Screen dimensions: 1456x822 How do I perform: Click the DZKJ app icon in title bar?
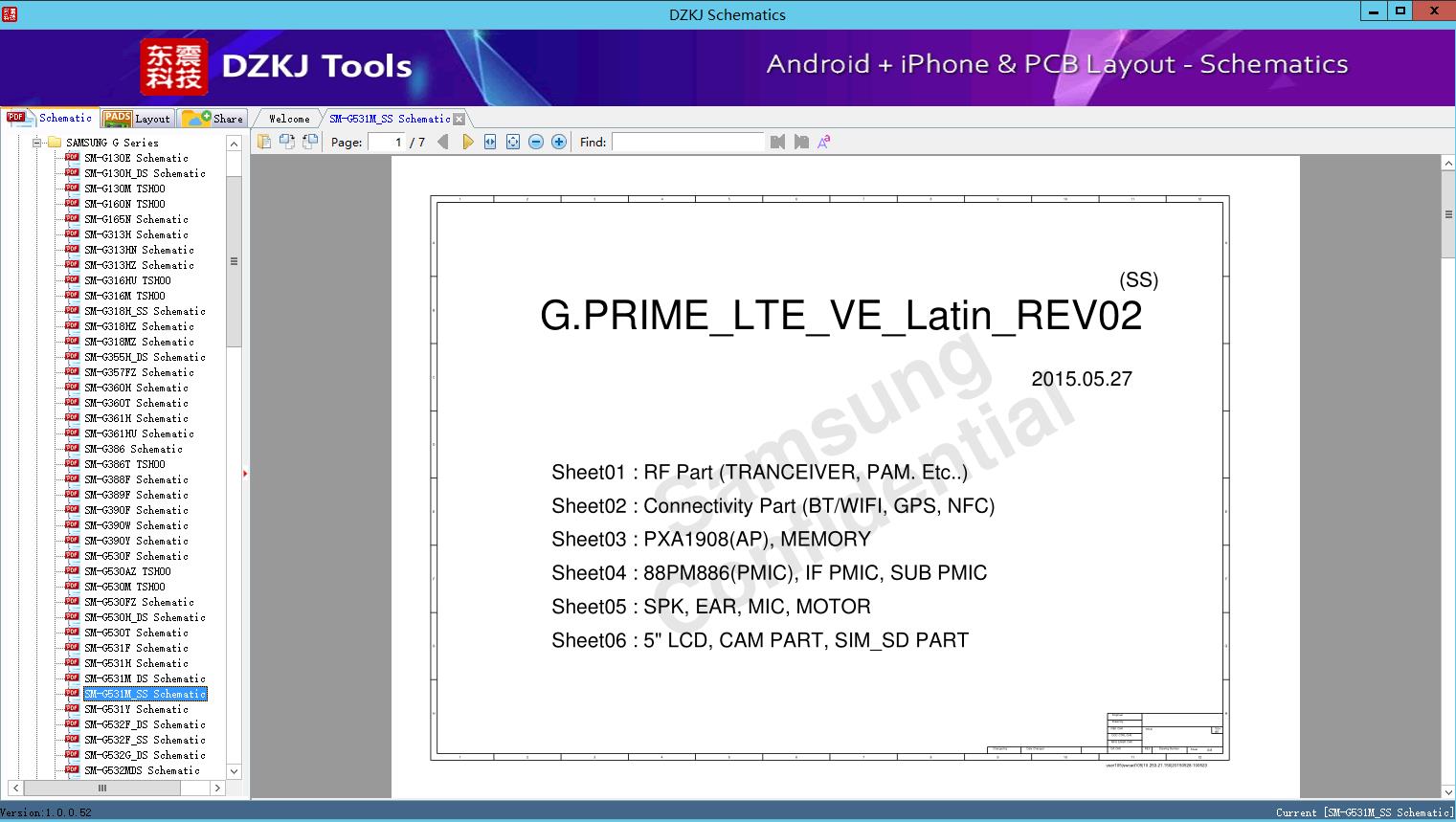click(10, 13)
